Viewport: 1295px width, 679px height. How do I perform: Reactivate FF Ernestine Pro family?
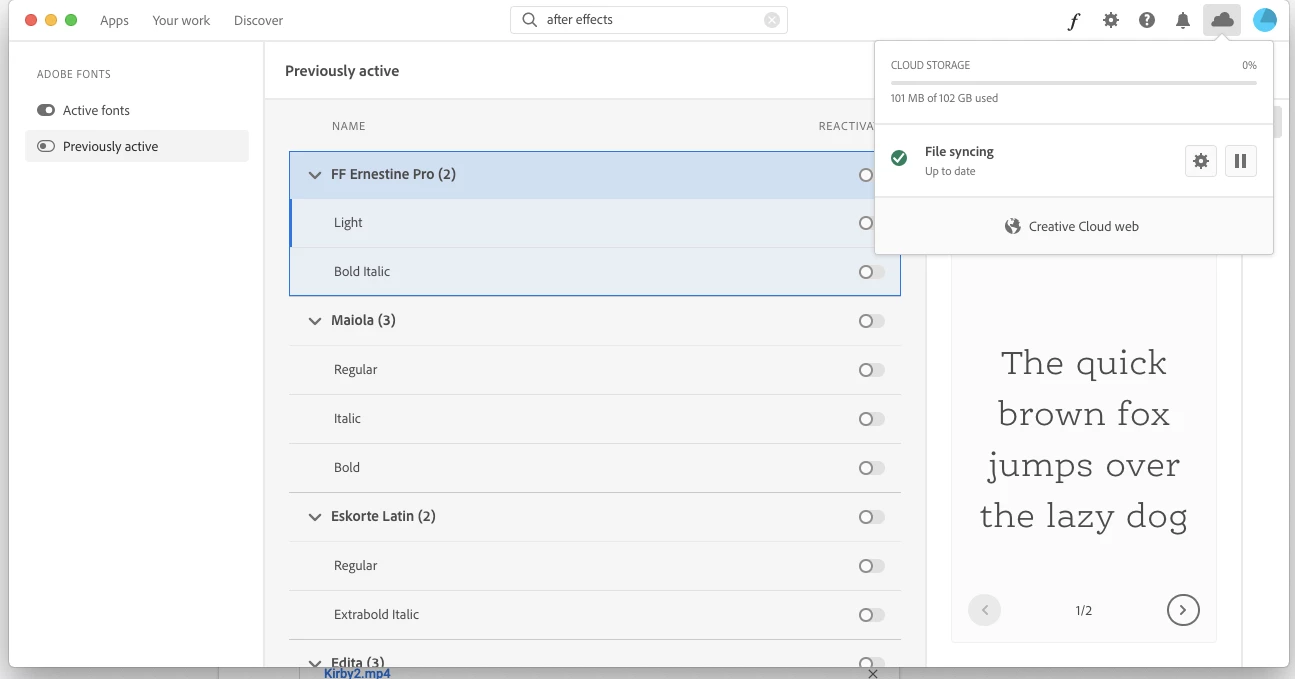[867, 174]
